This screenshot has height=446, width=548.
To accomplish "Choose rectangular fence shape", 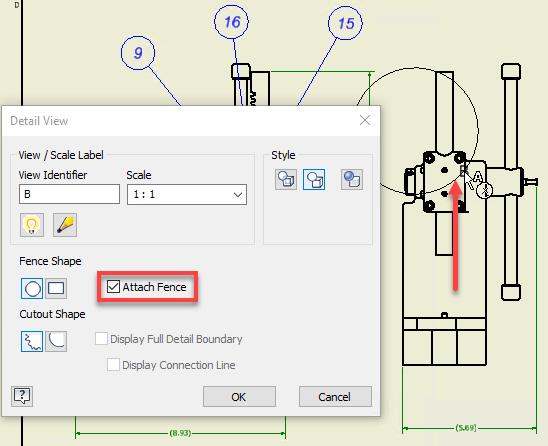I will pos(56,288).
